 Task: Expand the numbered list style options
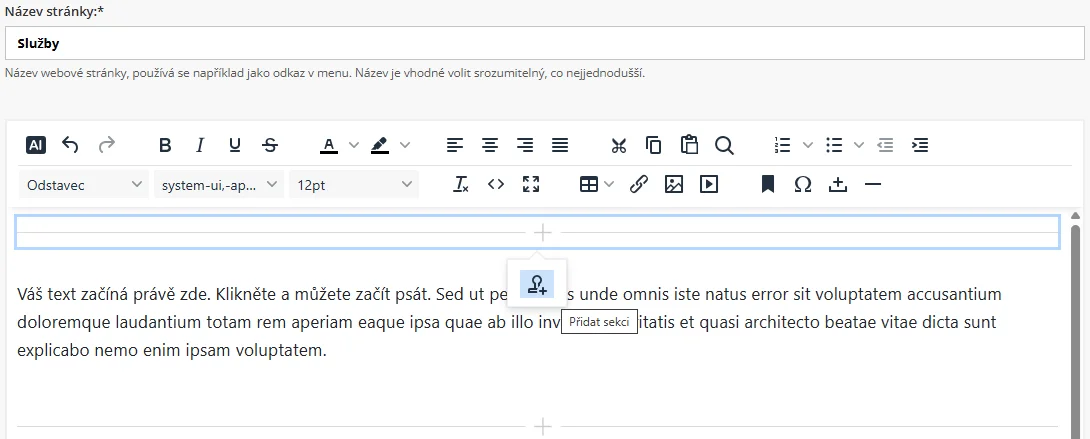pos(808,145)
